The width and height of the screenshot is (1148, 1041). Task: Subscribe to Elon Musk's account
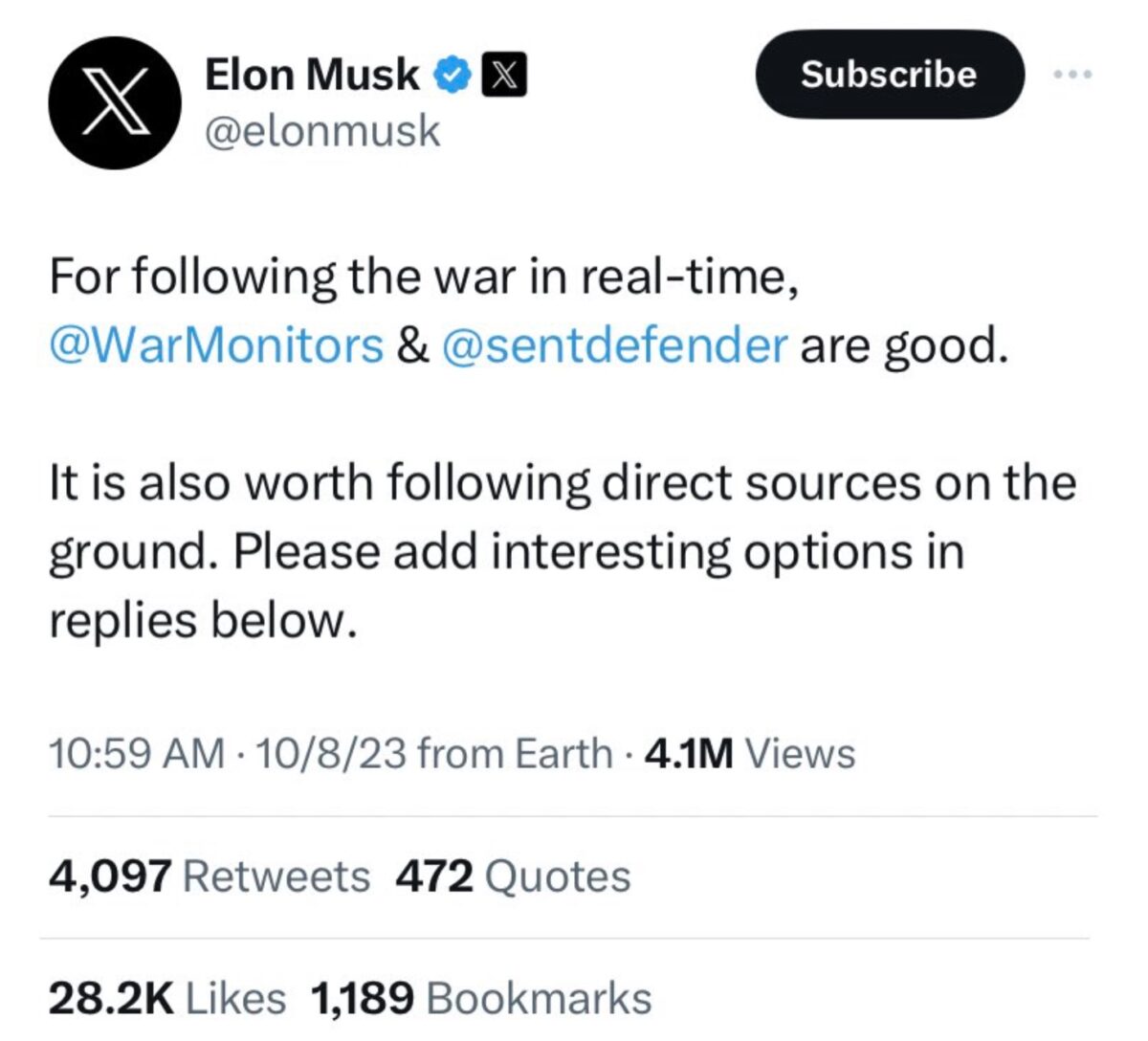(x=889, y=76)
